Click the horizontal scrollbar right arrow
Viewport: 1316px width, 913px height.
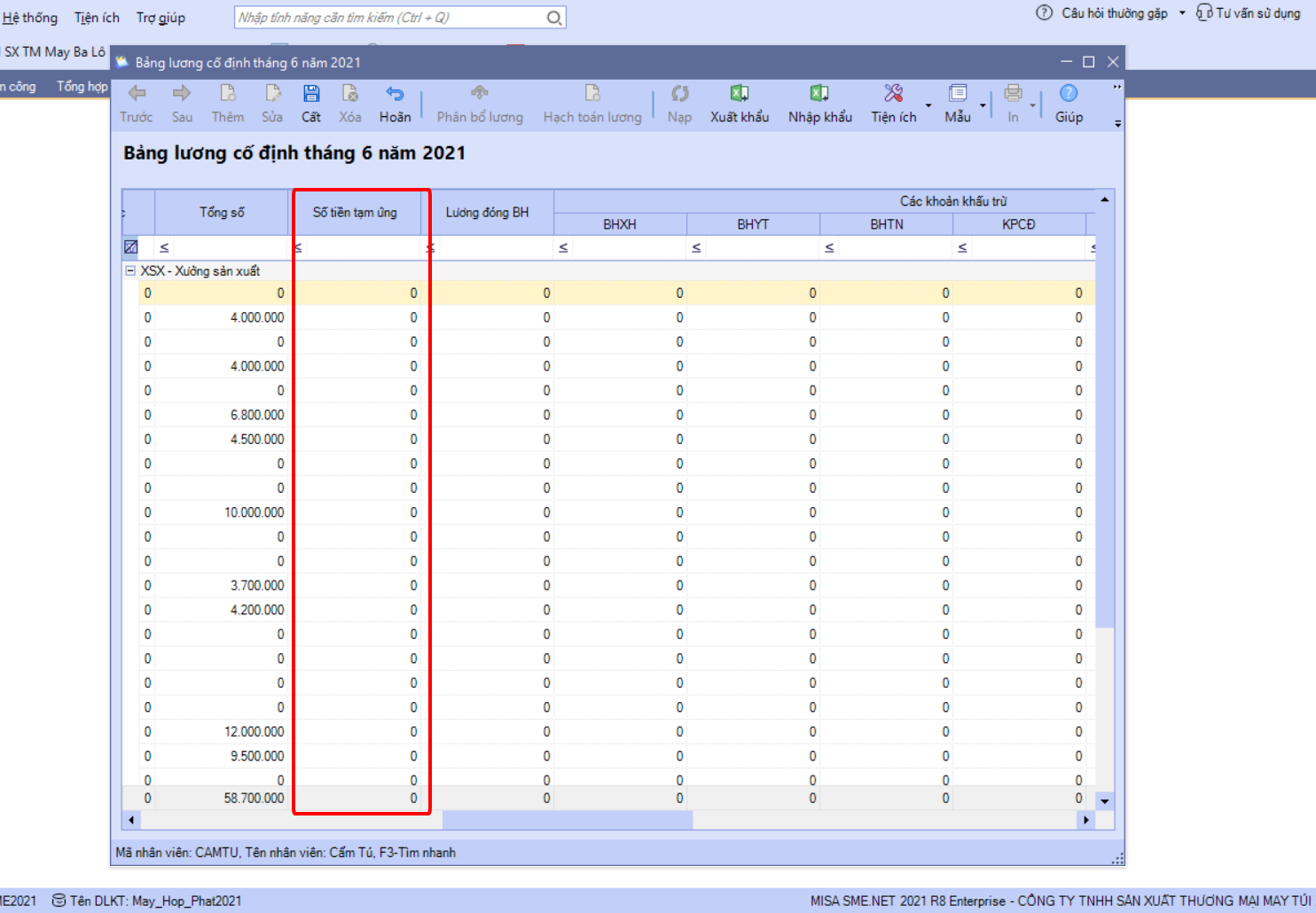pyautogui.click(x=1085, y=820)
